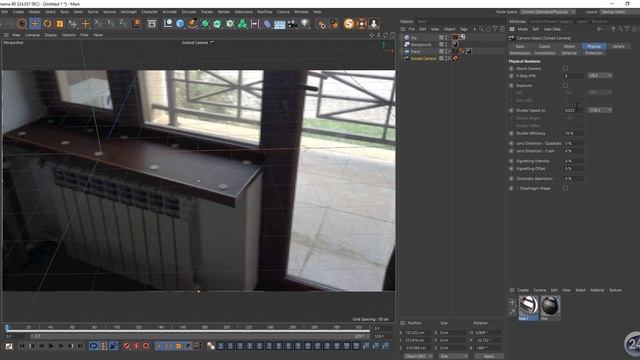This screenshot has width=640, height=360.
Task: Select Background object in Objects manager
Action: [x=420, y=44]
